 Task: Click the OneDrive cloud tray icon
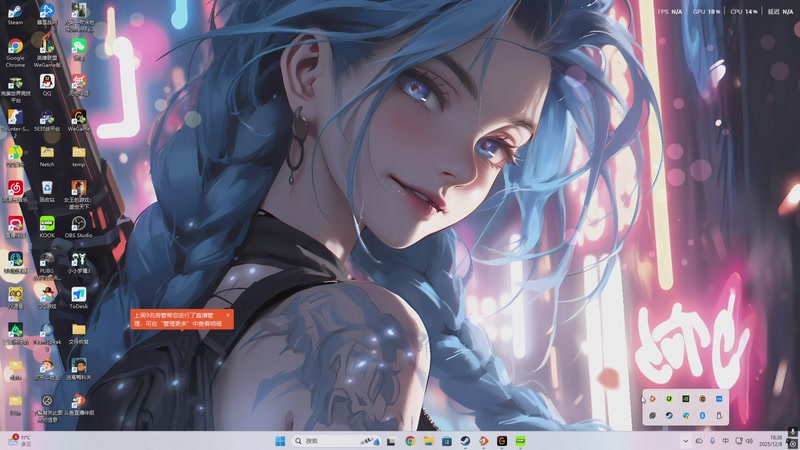click(x=699, y=441)
